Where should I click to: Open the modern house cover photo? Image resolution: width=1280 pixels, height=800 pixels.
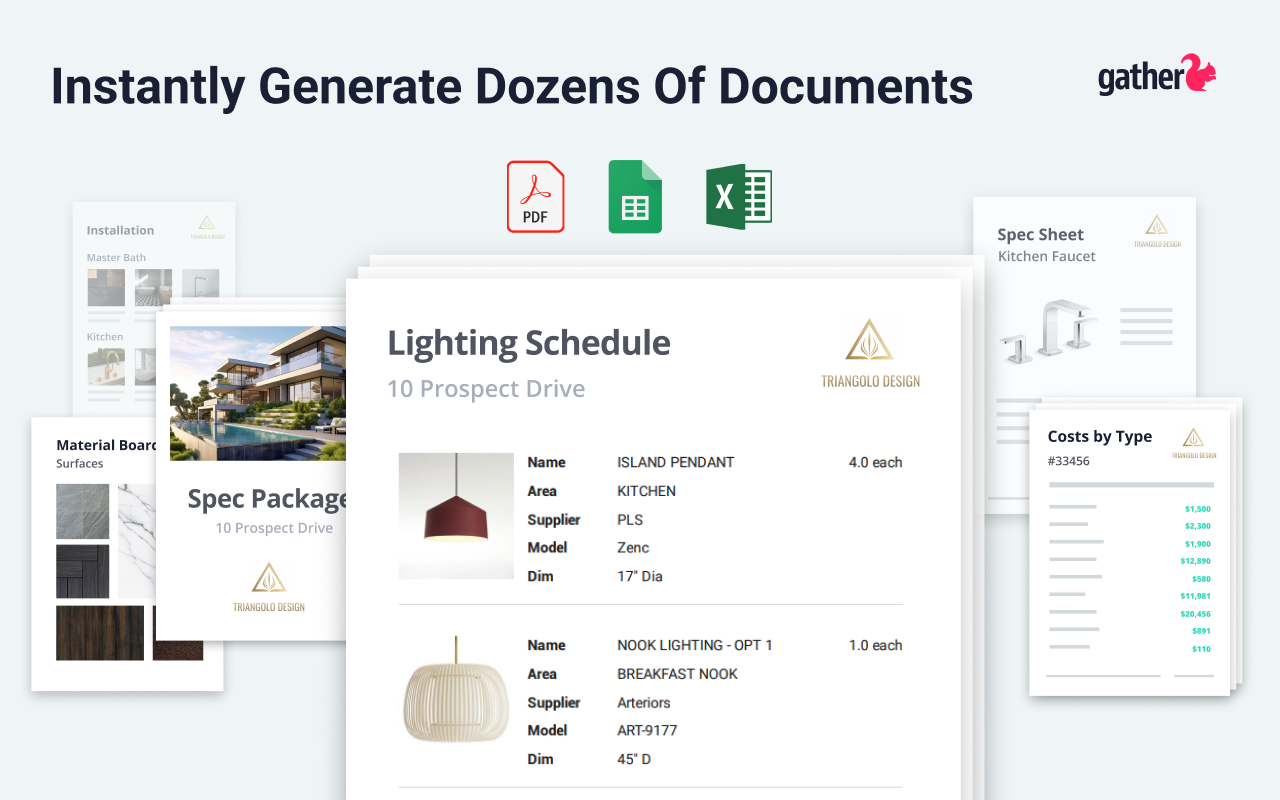pyautogui.click(x=258, y=392)
